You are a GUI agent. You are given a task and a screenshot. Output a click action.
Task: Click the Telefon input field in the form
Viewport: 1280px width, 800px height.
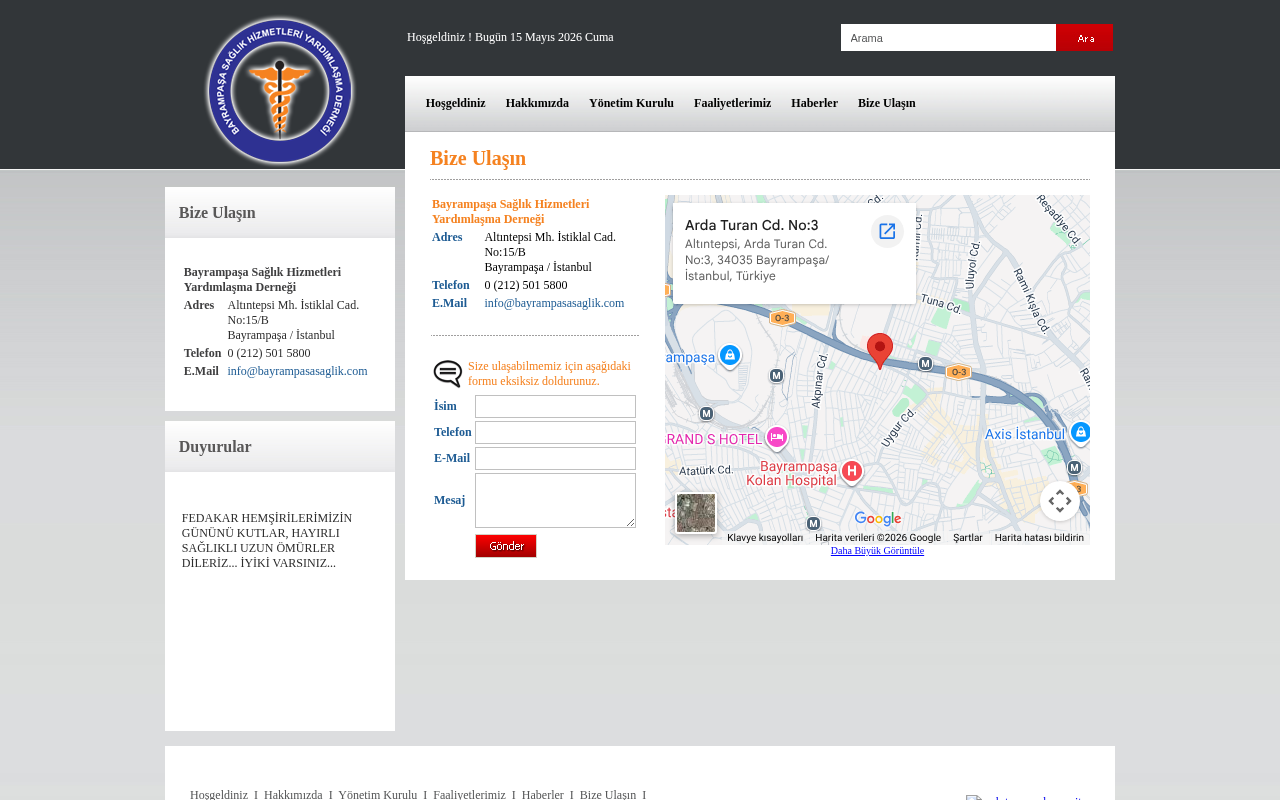pyautogui.click(x=555, y=432)
